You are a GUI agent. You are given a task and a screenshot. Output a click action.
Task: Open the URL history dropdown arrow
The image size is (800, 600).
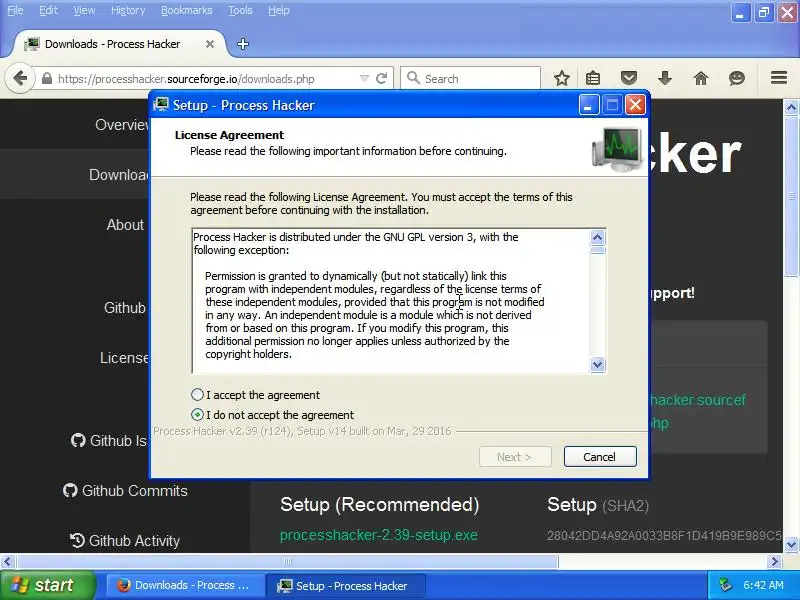pos(364,79)
